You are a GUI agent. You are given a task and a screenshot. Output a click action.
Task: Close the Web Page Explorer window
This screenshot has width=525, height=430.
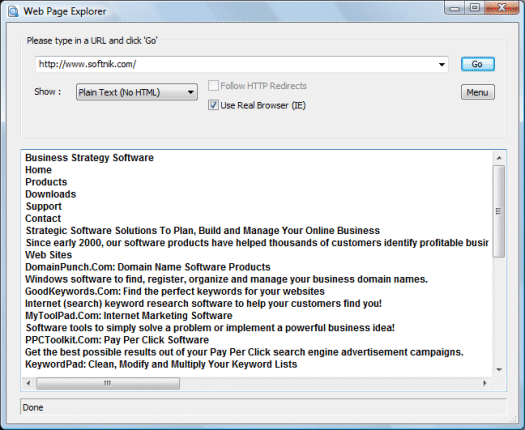coord(502,8)
